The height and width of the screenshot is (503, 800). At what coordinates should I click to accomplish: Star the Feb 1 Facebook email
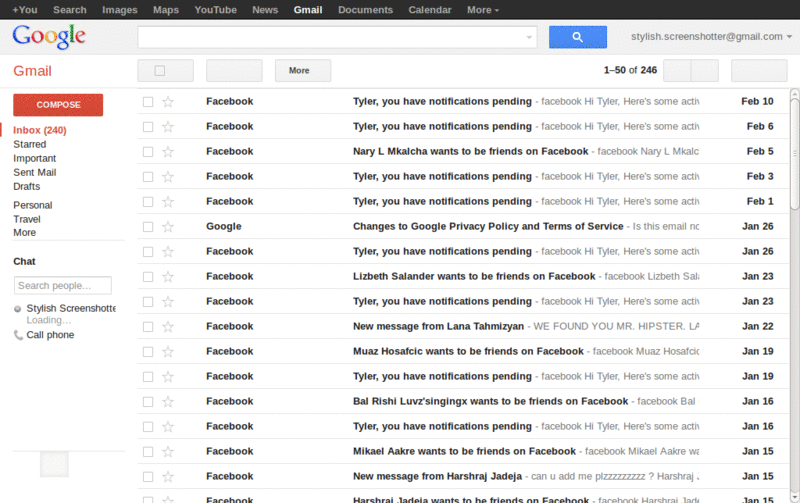tap(168, 202)
